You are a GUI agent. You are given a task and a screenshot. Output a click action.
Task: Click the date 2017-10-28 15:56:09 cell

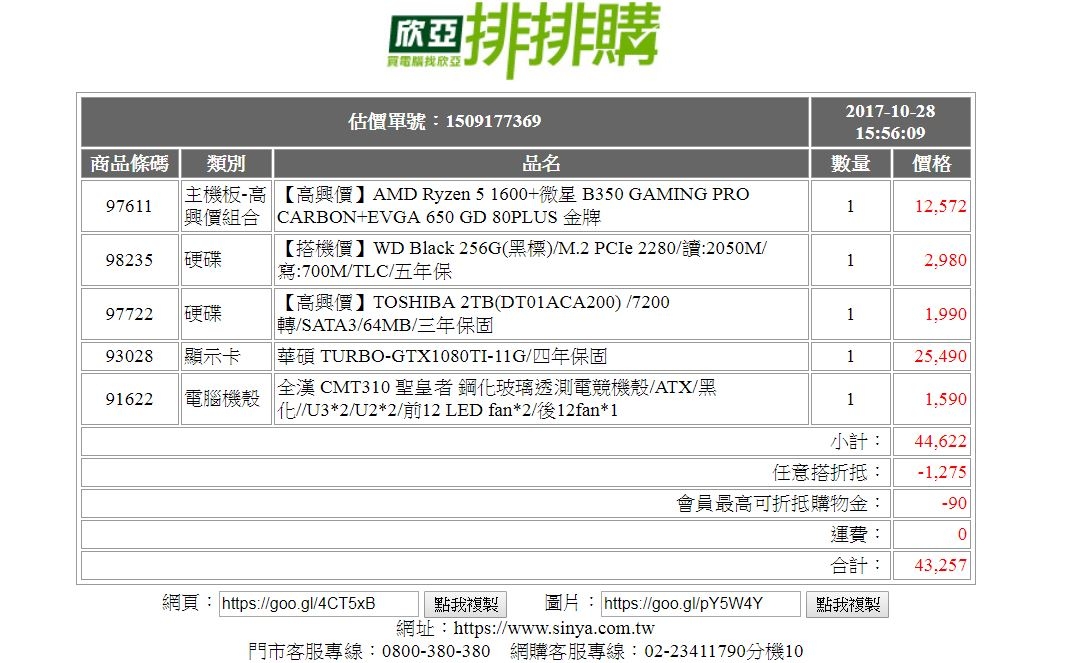tap(891, 122)
